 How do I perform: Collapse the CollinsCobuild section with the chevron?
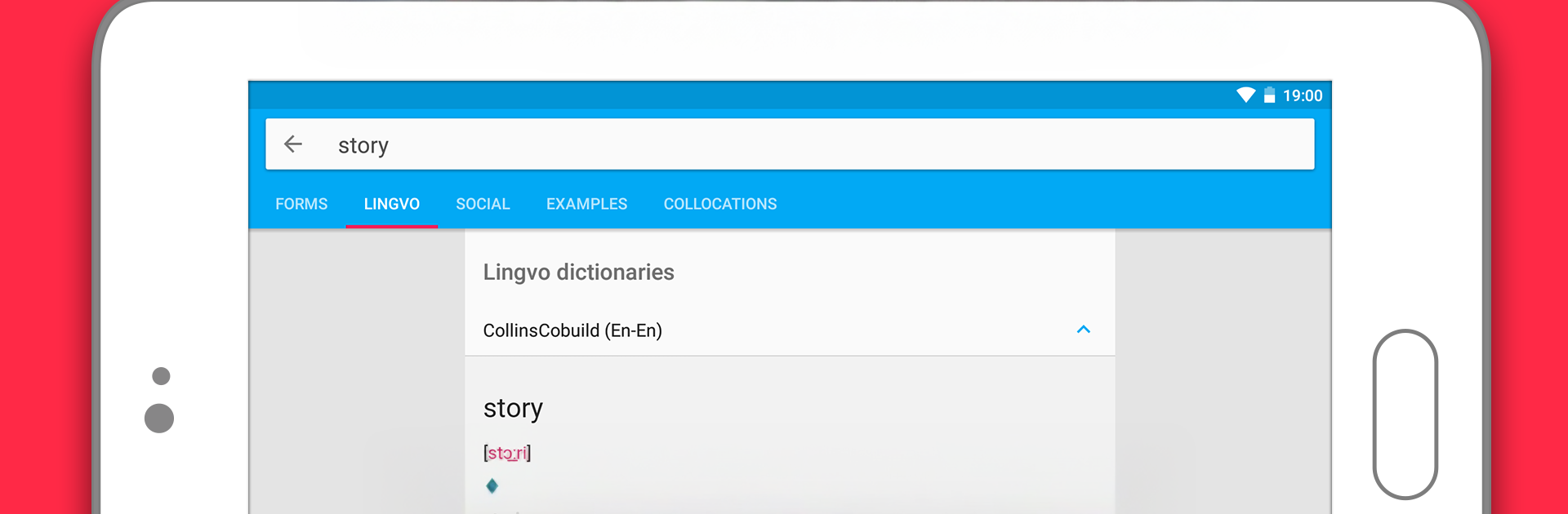[x=1084, y=330]
